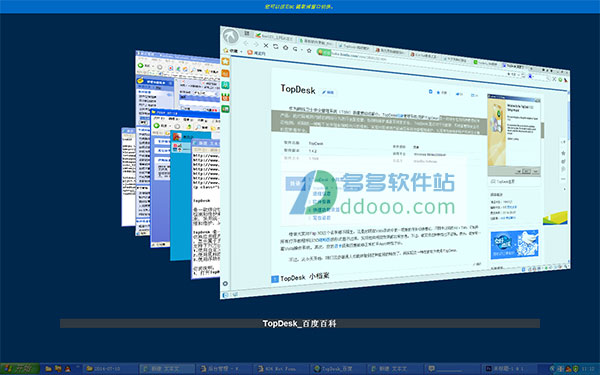Click the browser logo at top-left

[231, 36]
